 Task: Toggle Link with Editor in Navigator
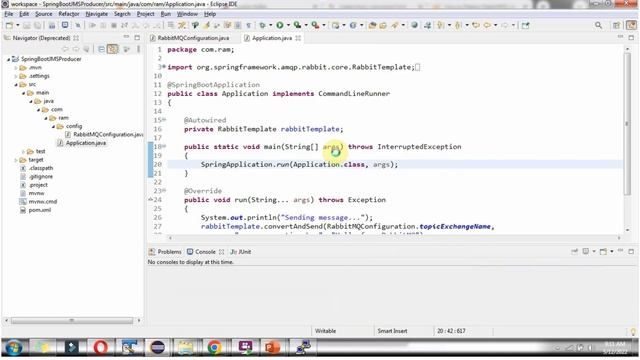tap(113, 49)
